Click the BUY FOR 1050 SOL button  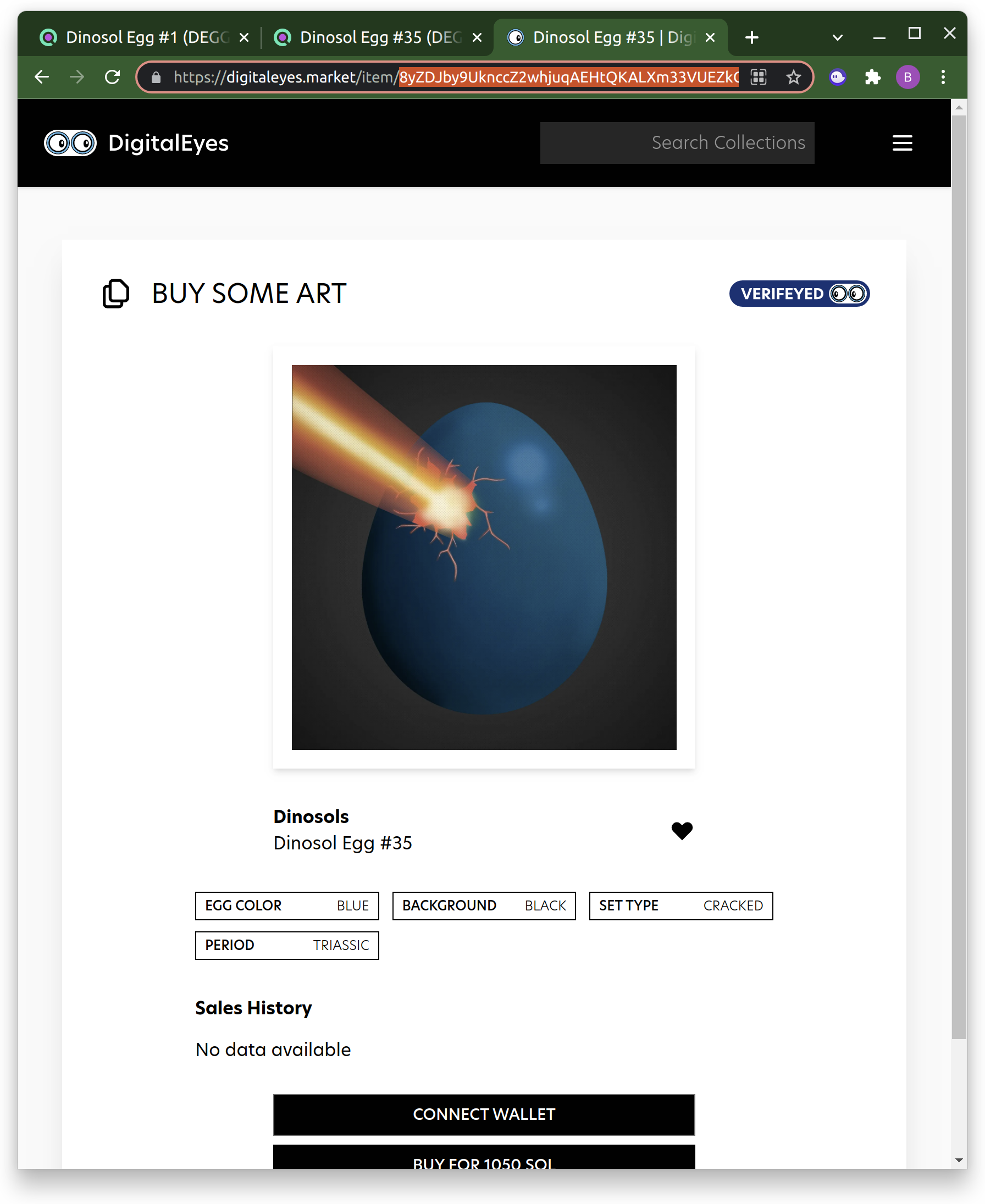(484, 1157)
